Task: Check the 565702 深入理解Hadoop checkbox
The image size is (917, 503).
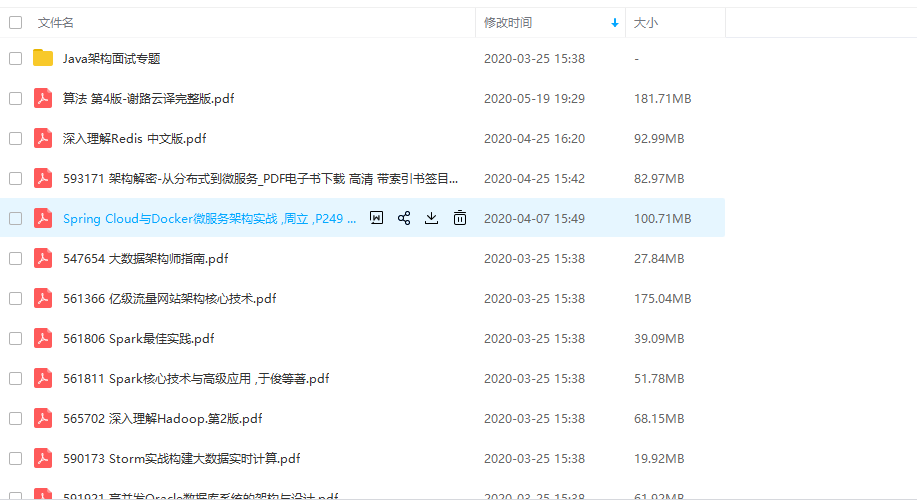Action: click(x=16, y=418)
